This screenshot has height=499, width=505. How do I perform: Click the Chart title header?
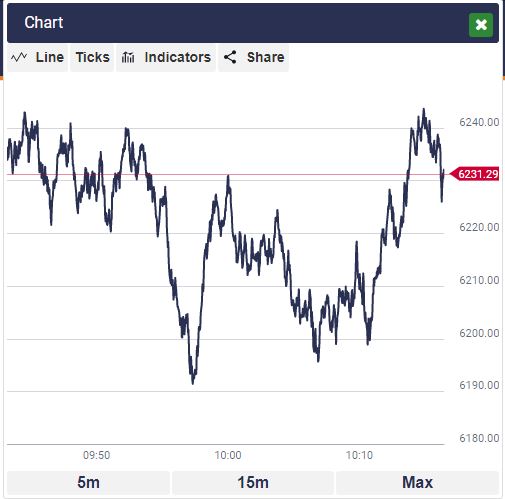(44, 23)
